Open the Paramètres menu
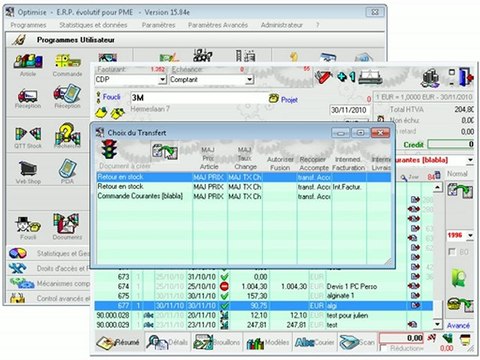The image size is (480, 360). (x=158, y=25)
